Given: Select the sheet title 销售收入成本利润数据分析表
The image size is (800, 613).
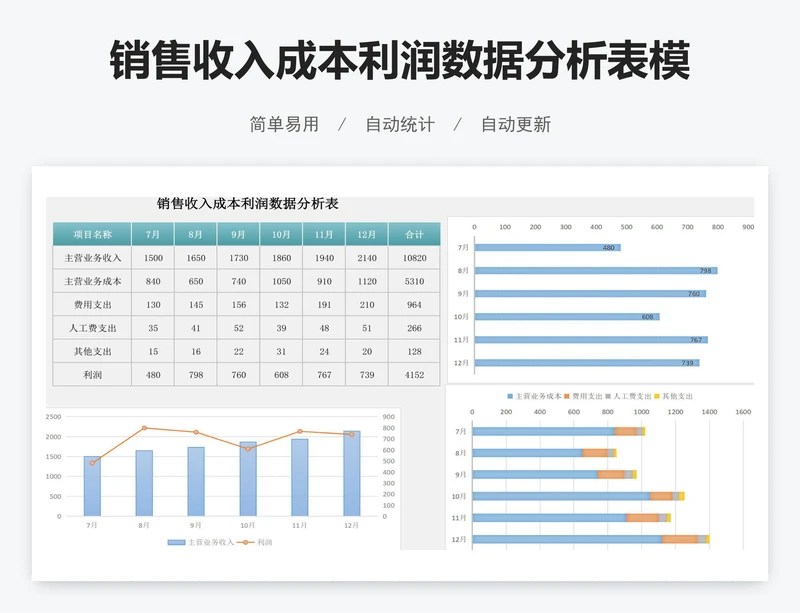Looking at the screenshot, I should 247,204.
